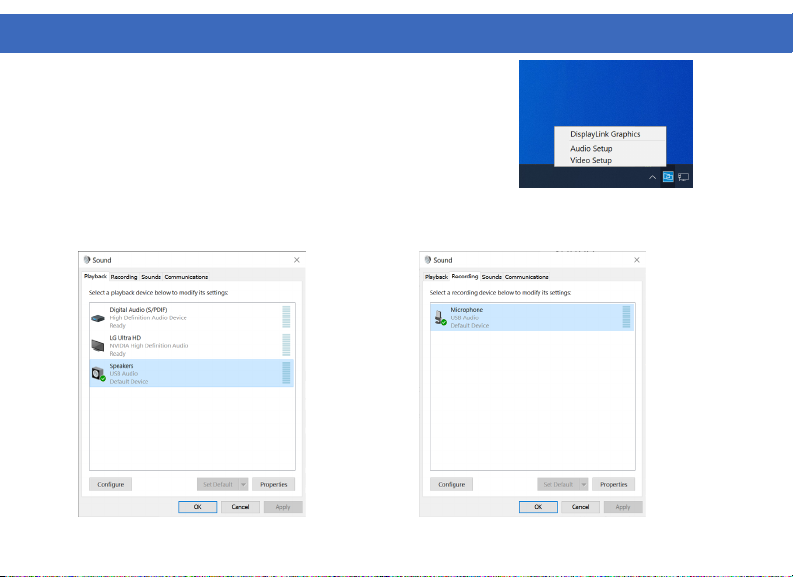793x577 pixels.
Task: Select Microphone USB Audio recording device
Action: click(x=532, y=318)
